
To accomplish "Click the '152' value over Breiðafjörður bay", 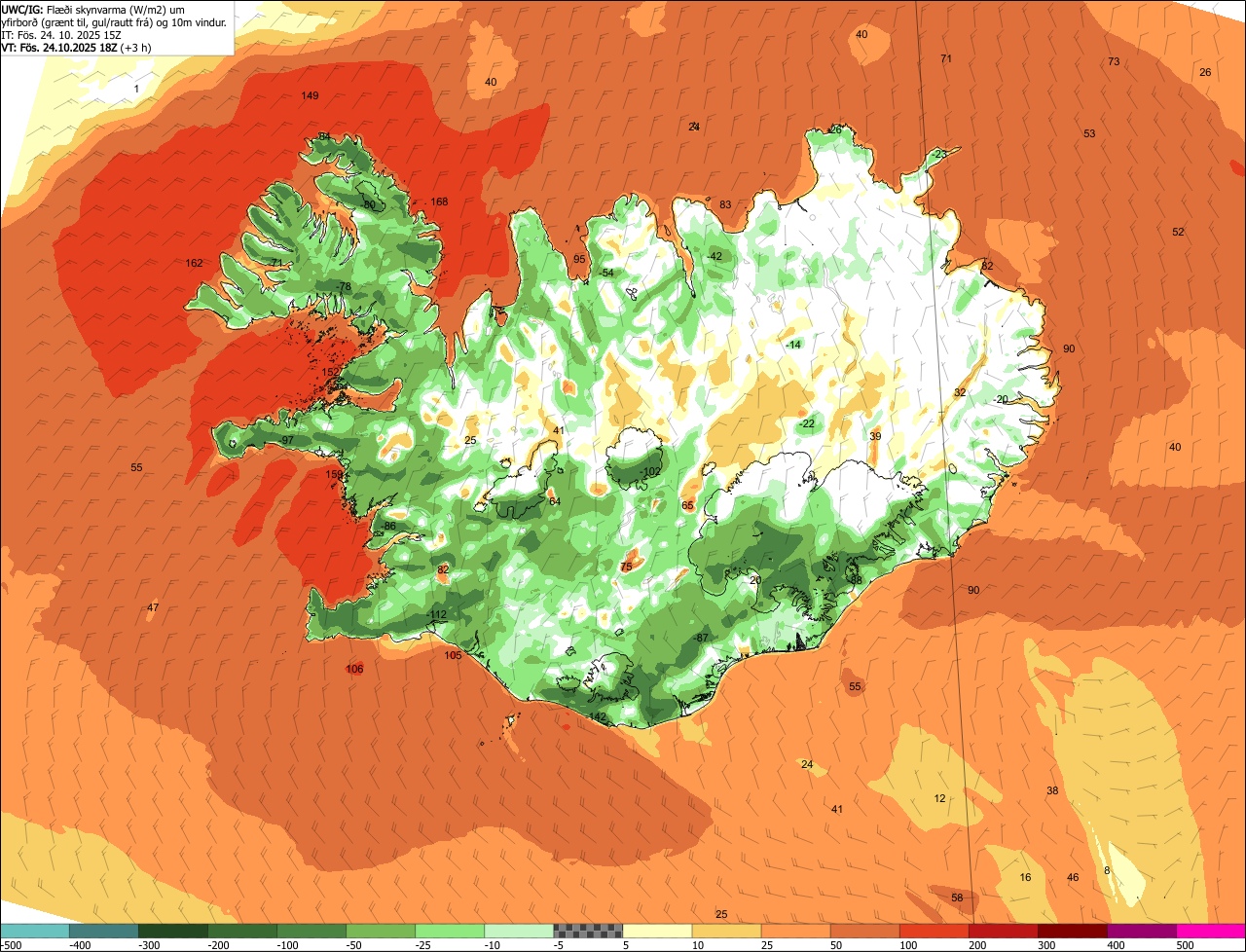I will [330, 372].
